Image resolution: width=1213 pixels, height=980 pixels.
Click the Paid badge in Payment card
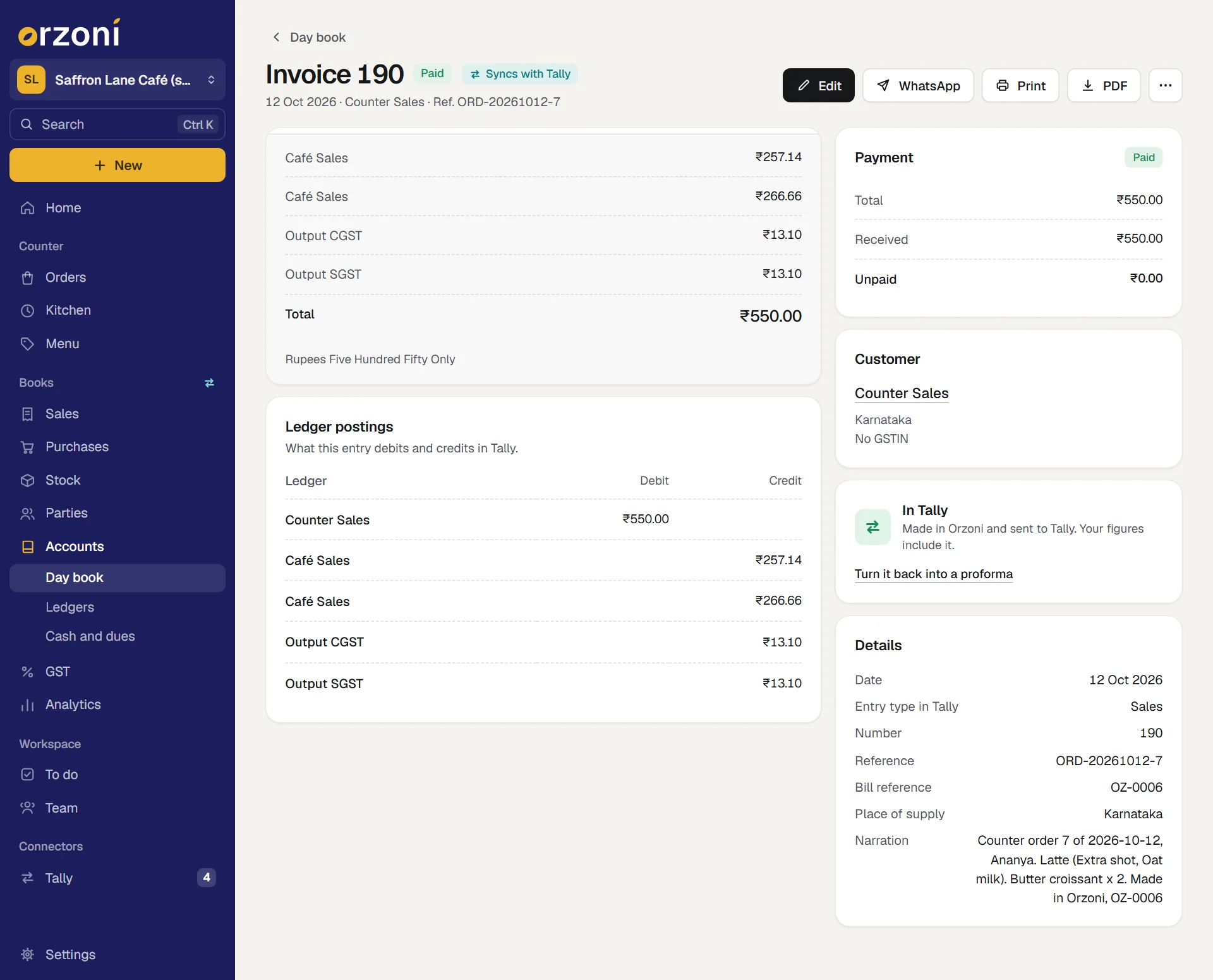(x=1144, y=157)
